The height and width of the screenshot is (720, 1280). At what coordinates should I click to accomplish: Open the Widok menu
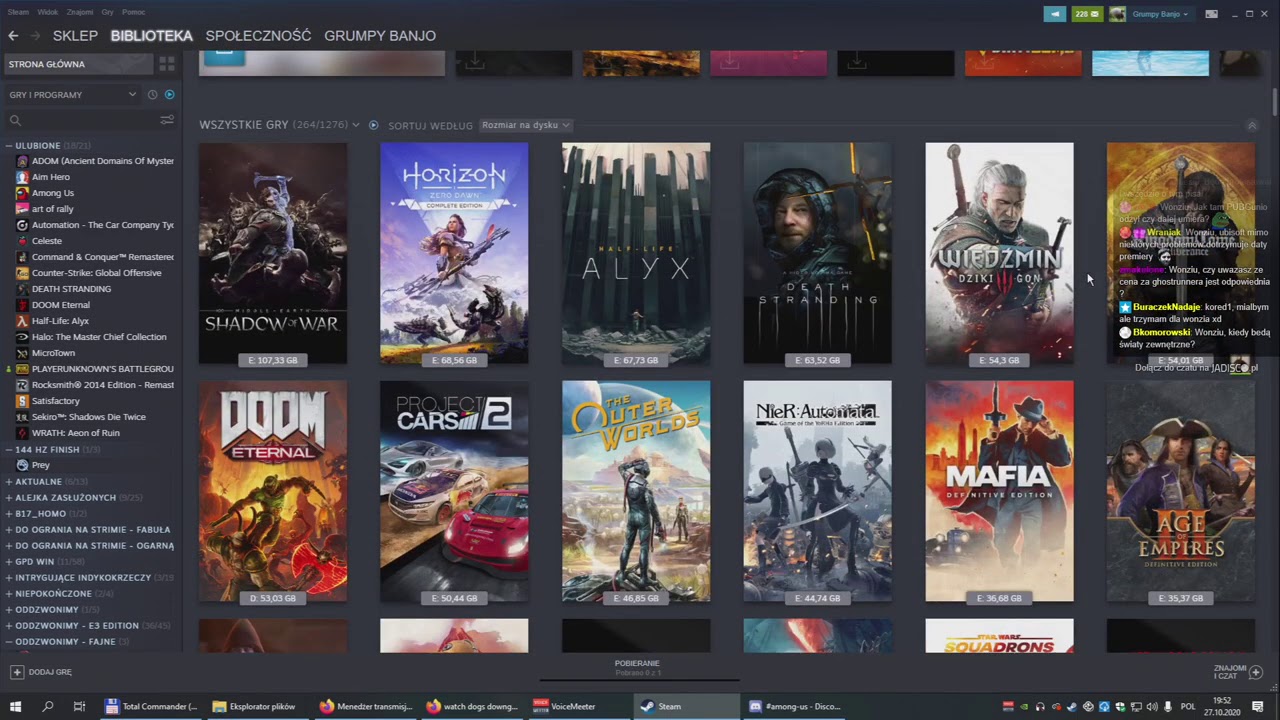[x=47, y=12]
